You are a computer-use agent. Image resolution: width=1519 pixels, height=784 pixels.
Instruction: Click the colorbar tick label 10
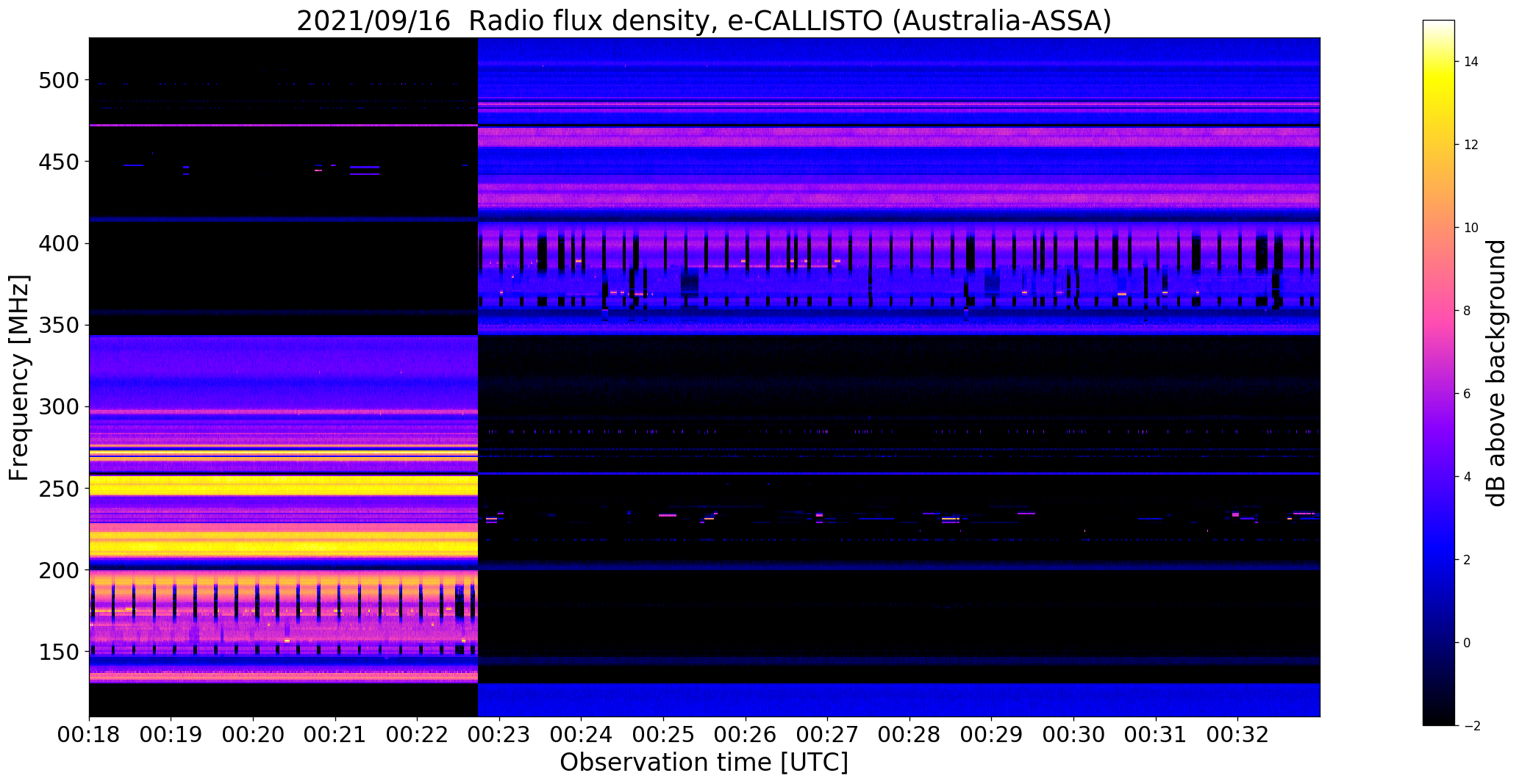click(x=1470, y=228)
